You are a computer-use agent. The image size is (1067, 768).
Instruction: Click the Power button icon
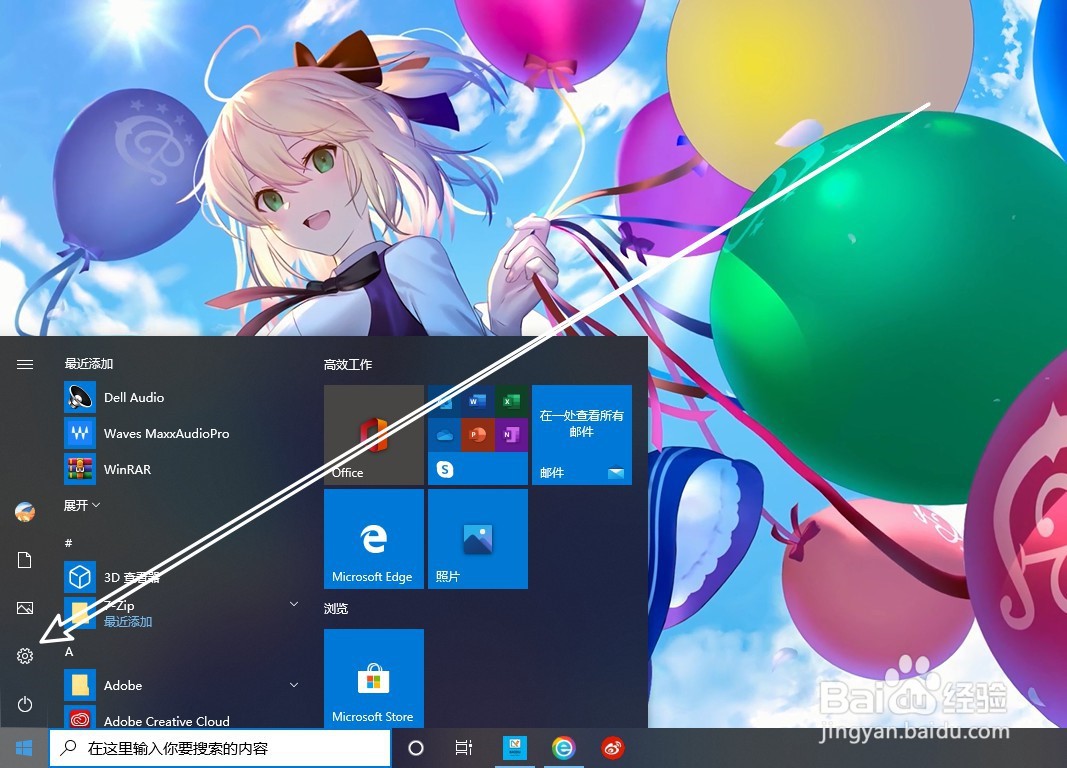coord(24,704)
